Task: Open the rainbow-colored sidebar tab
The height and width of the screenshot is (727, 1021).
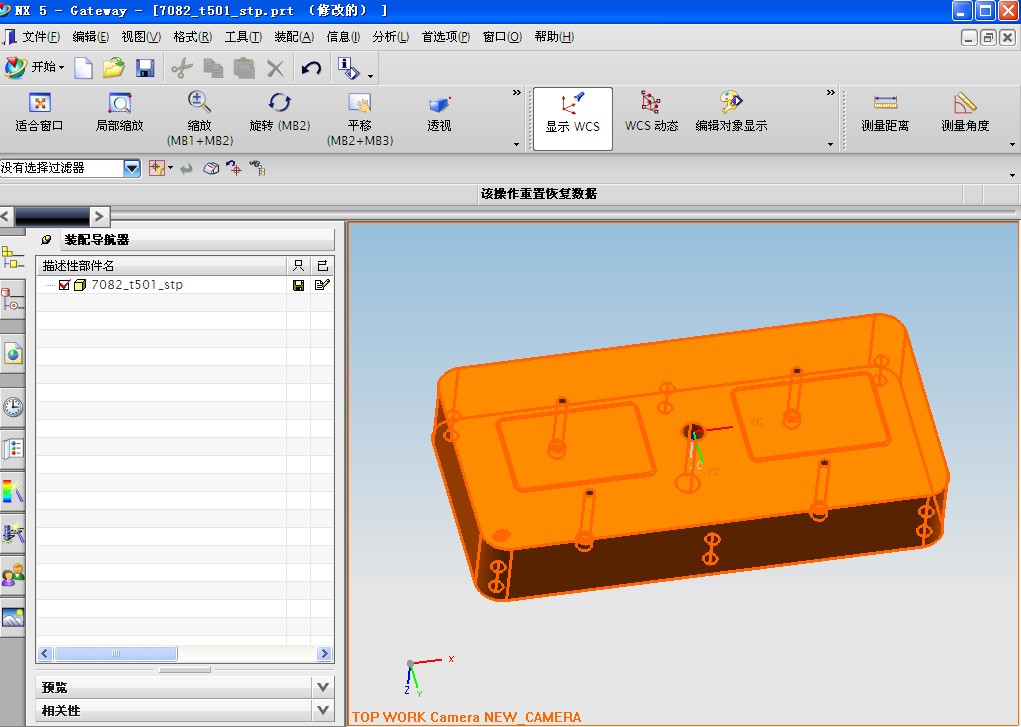Action: tap(12, 491)
